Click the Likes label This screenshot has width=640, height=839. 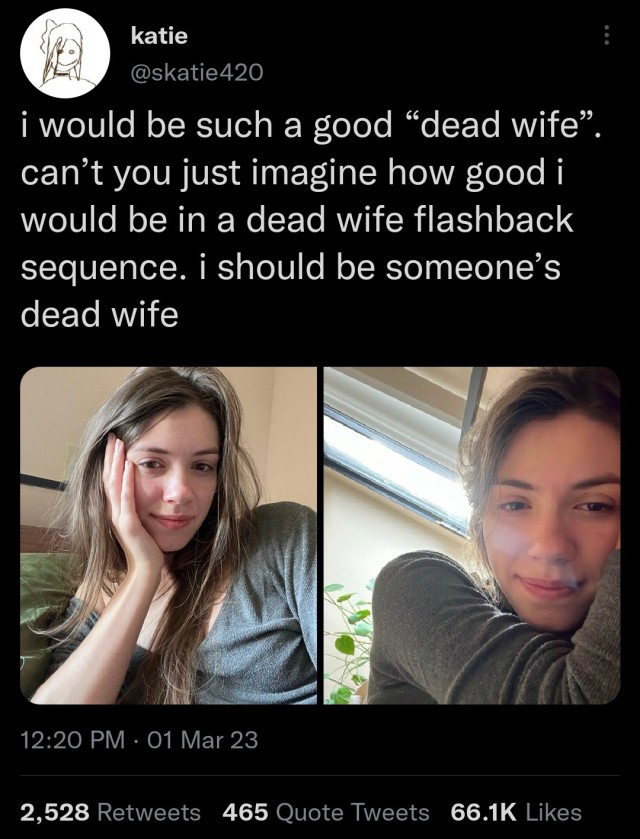click(554, 812)
